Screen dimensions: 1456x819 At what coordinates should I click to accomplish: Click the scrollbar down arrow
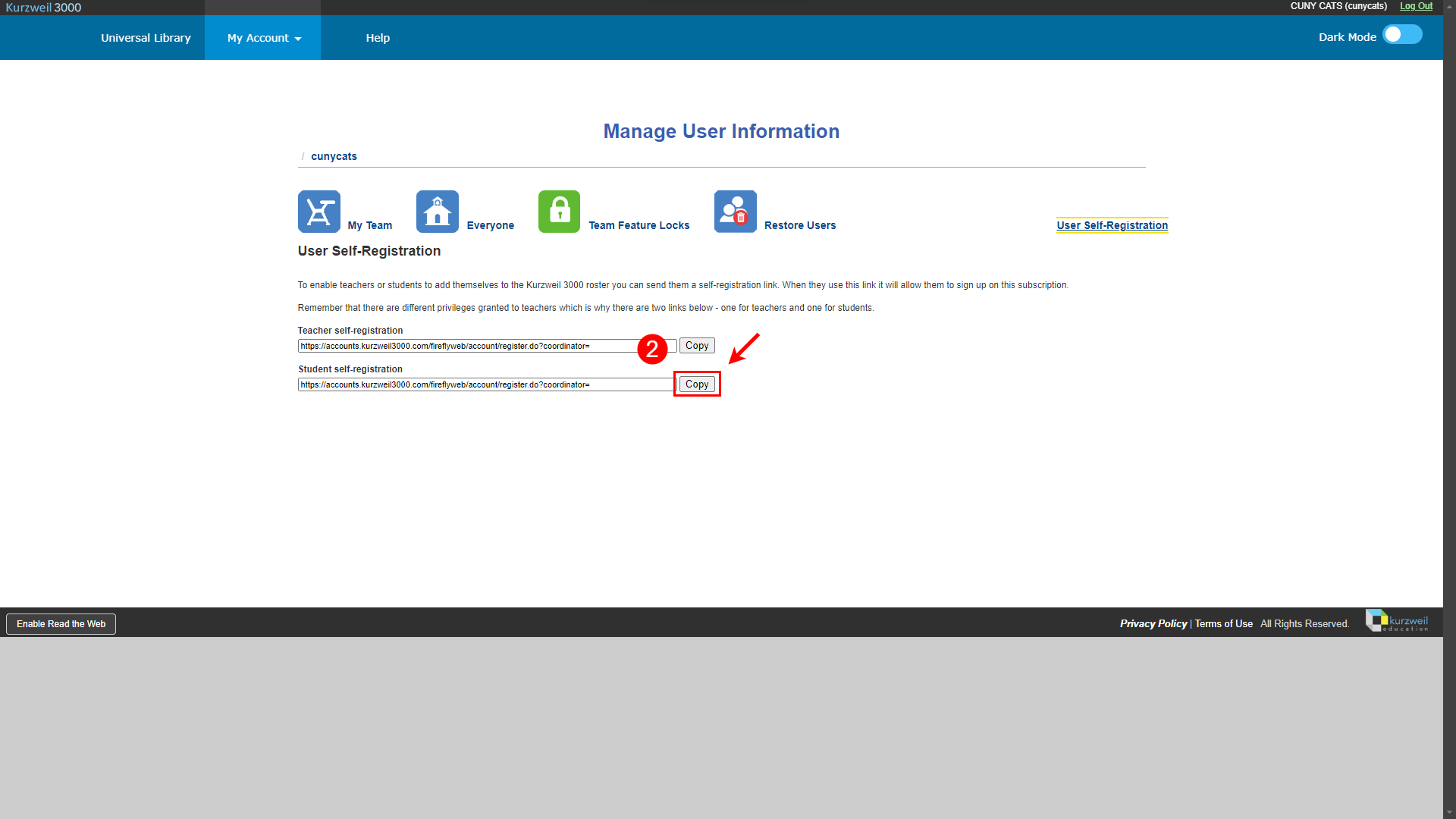click(x=1449, y=812)
